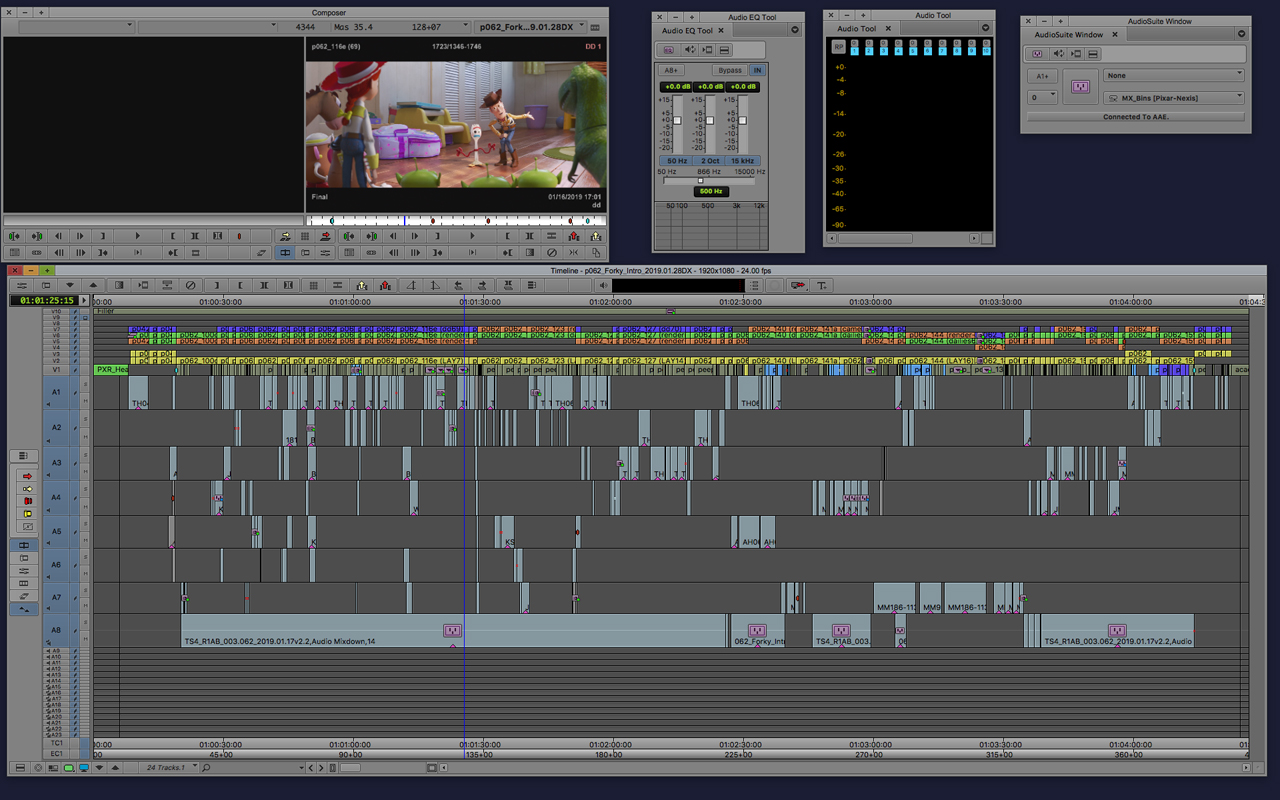The height and width of the screenshot is (800, 1280).
Task: Select the AudioSuite Window tab
Action: [x=1075, y=34]
